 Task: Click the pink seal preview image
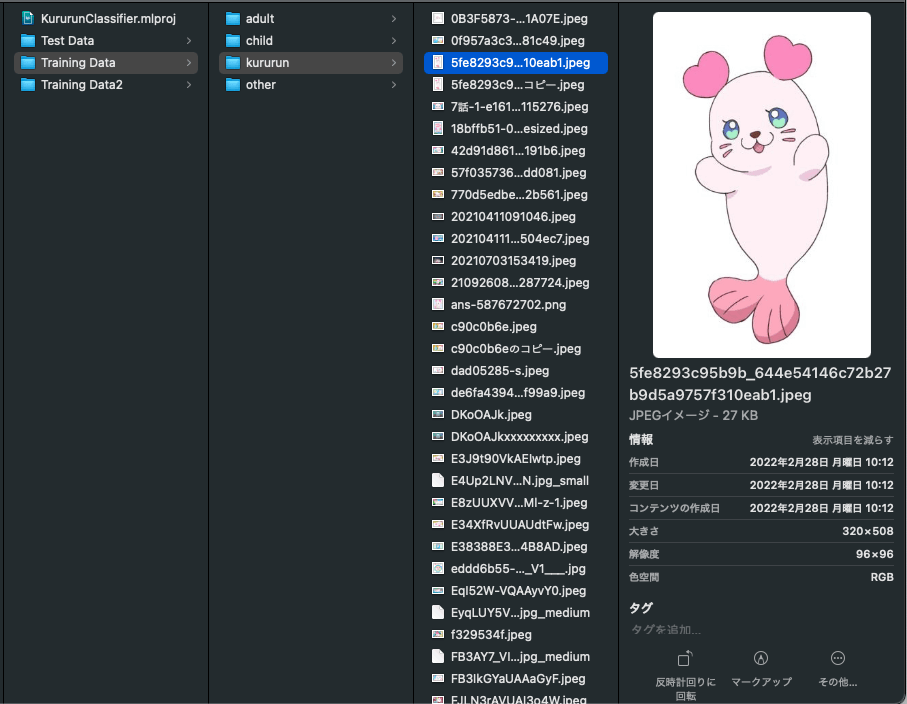761,185
